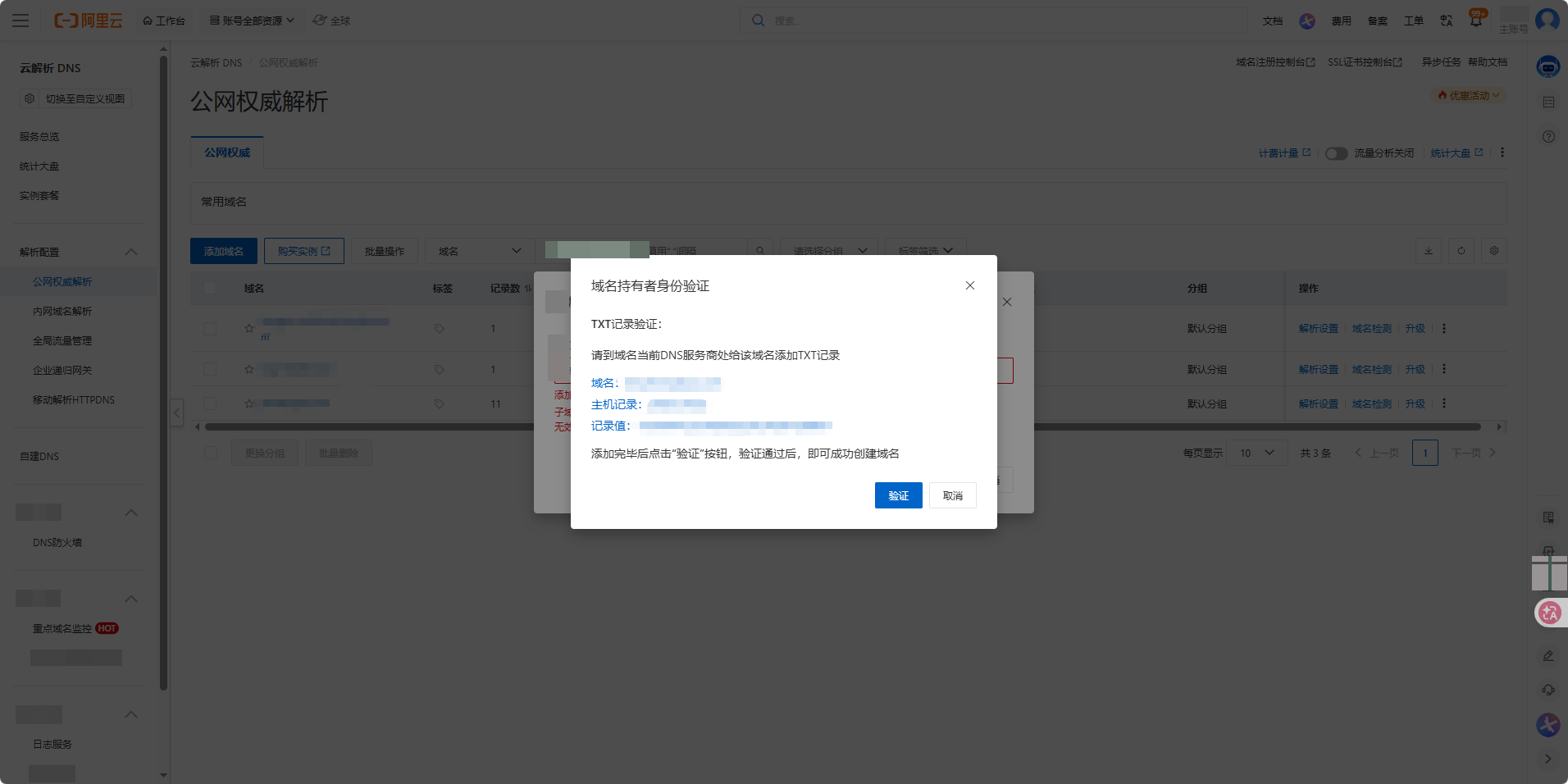Click the horizontal scrollbar below the domain table
Image resolution: width=1568 pixels, height=784 pixels.
(x=843, y=426)
